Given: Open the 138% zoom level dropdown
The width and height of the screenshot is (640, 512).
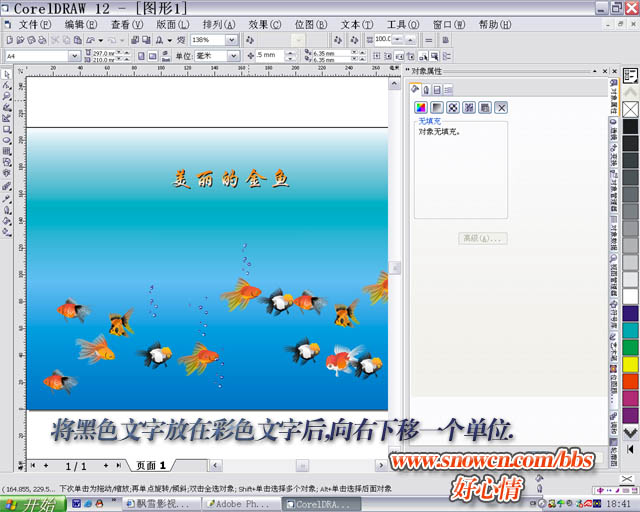Looking at the screenshot, I should coord(231,40).
